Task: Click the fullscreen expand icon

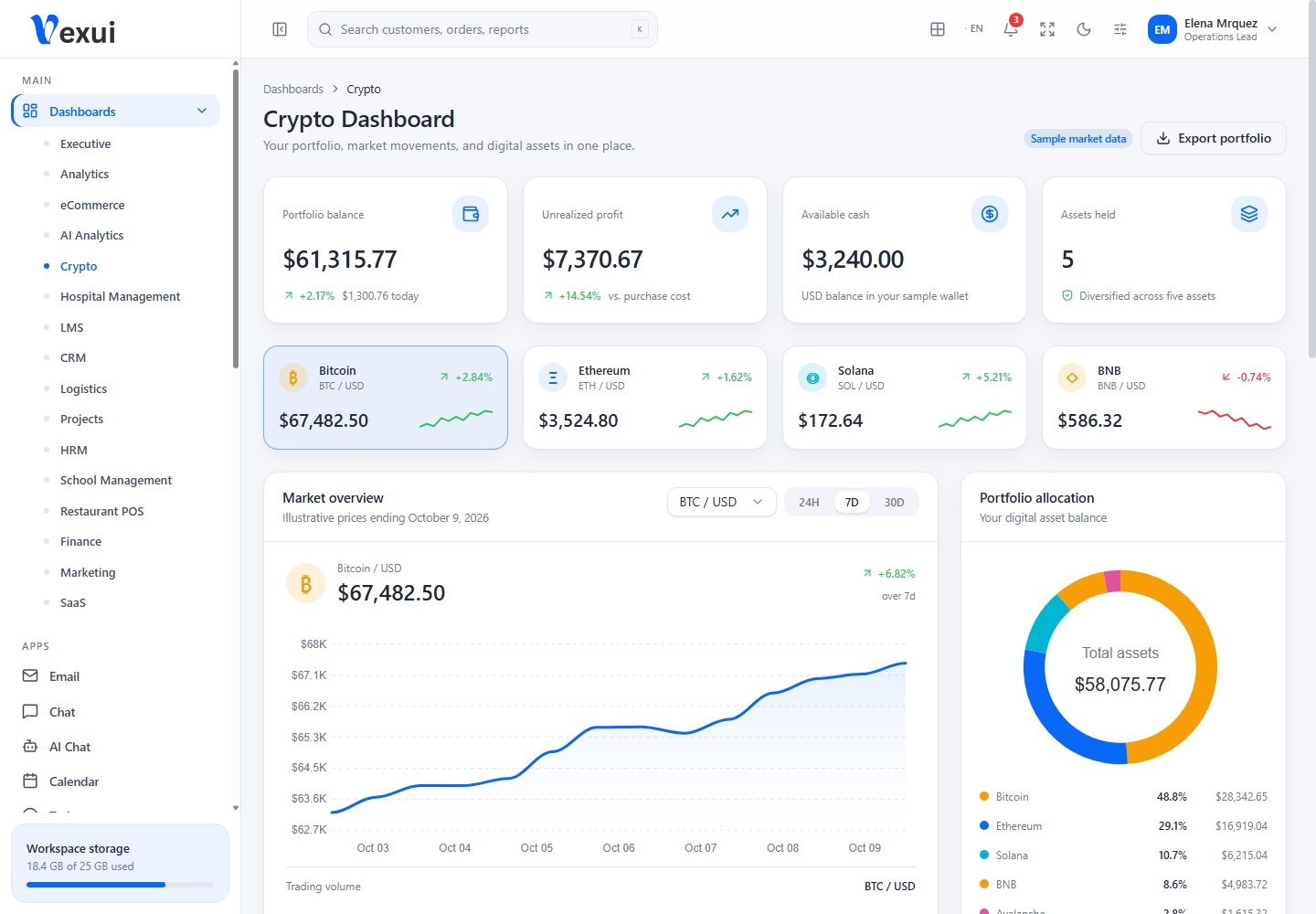Action: [x=1047, y=29]
